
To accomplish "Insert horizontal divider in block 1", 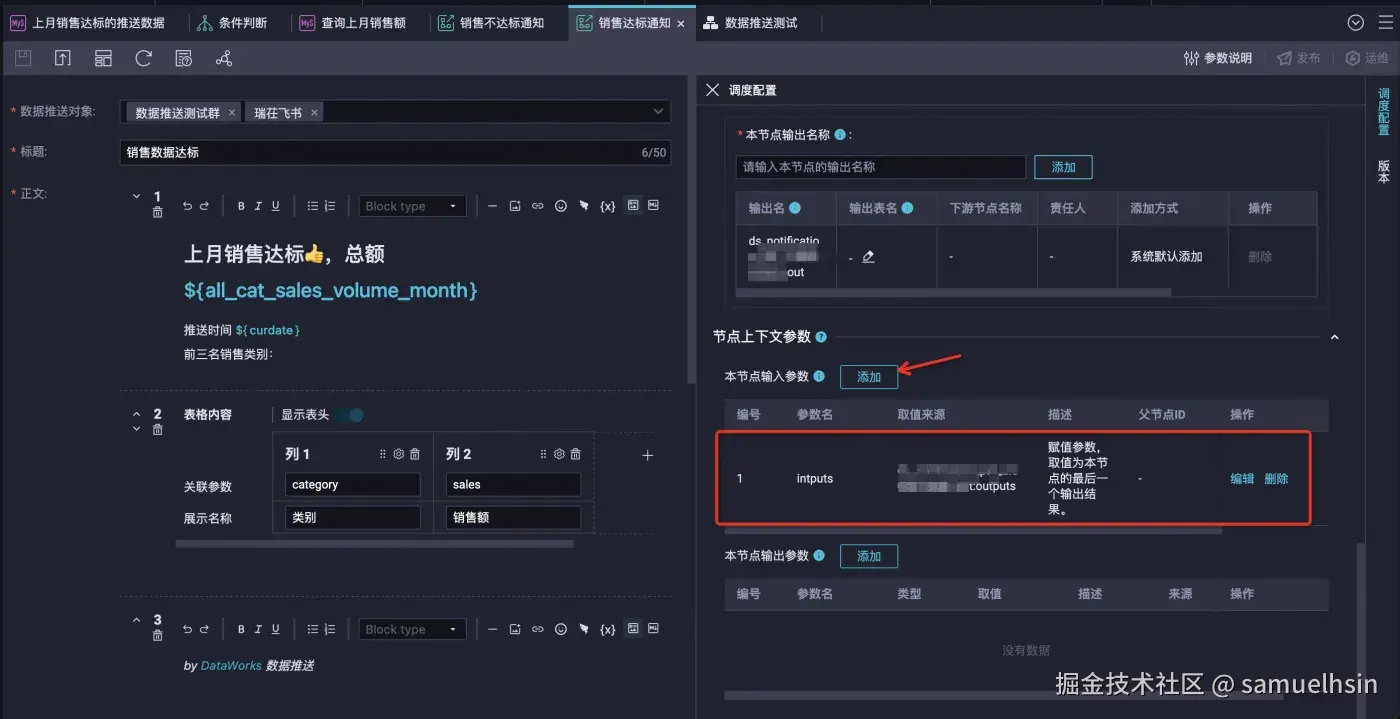I will click(492, 206).
